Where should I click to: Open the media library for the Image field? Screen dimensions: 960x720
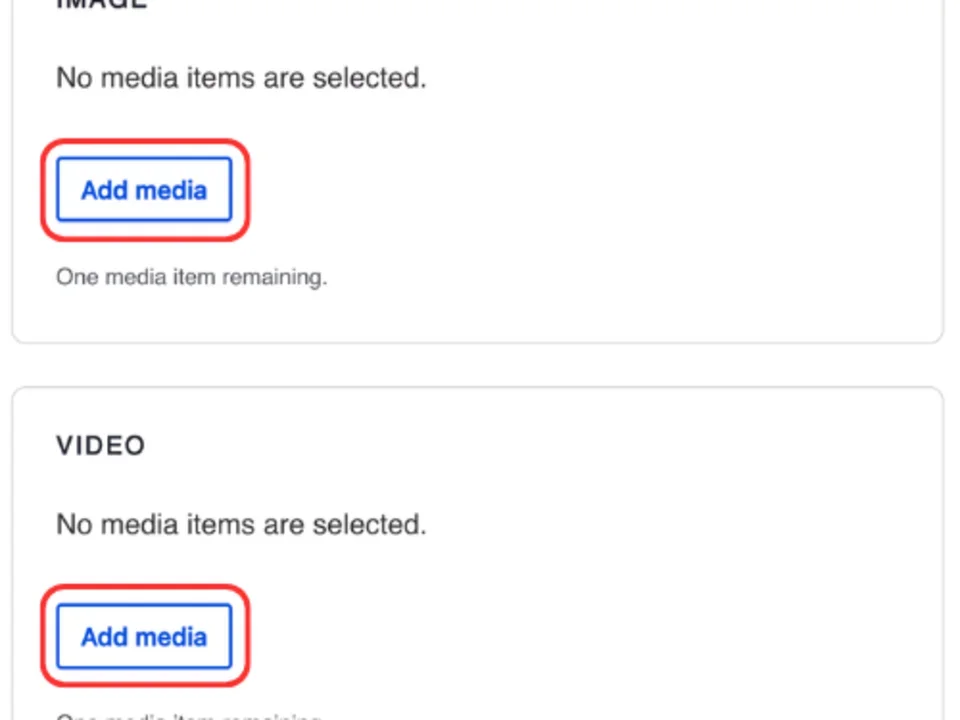[x=144, y=190]
